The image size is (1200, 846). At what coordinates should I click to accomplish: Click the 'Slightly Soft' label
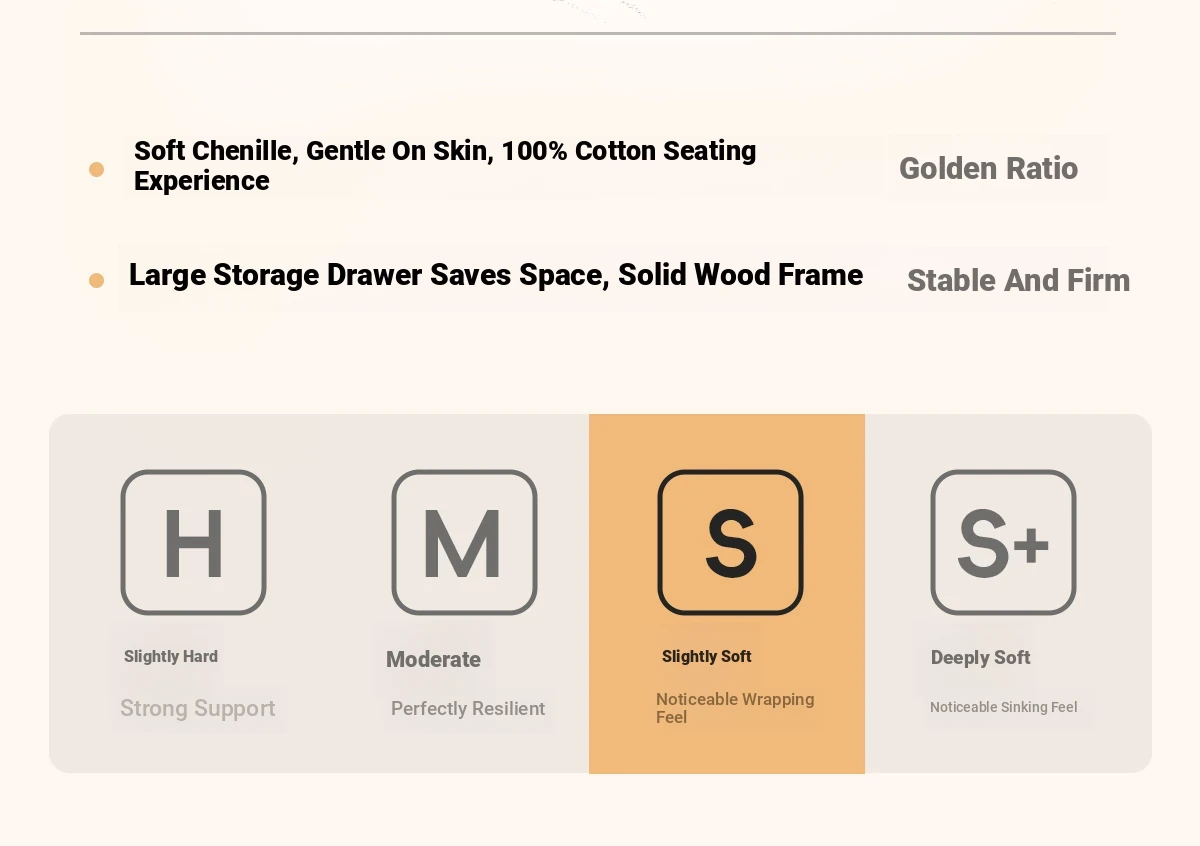pyautogui.click(x=706, y=656)
